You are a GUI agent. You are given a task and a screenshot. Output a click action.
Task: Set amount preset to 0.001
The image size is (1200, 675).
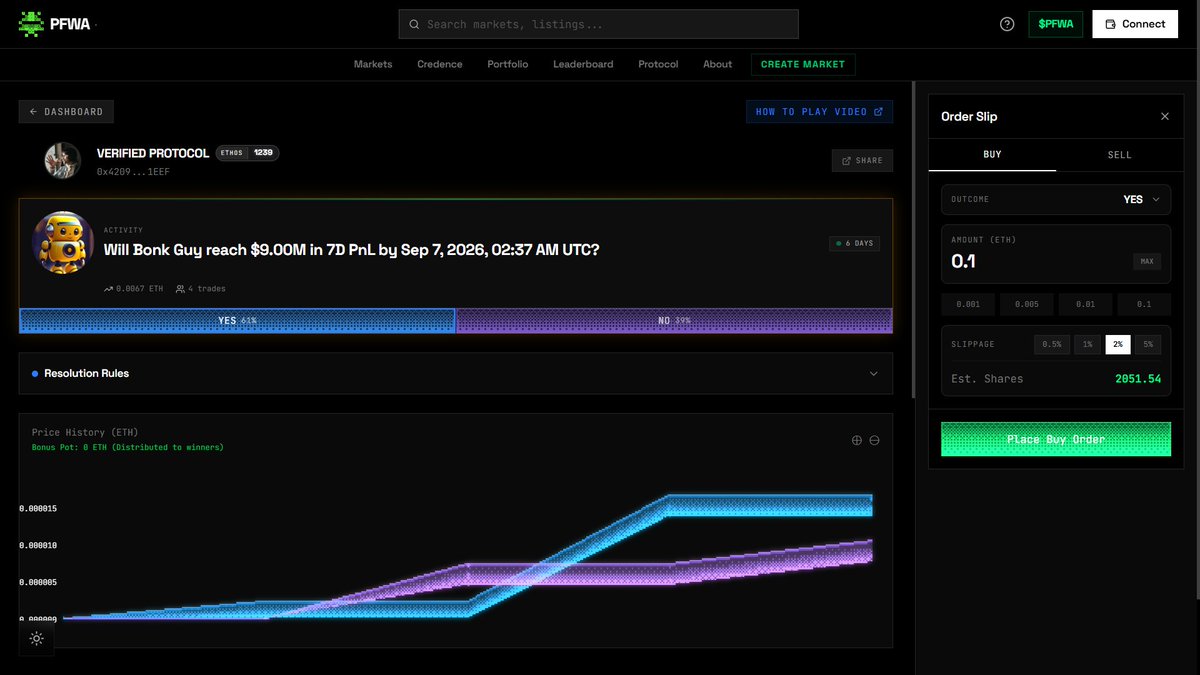(x=968, y=304)
